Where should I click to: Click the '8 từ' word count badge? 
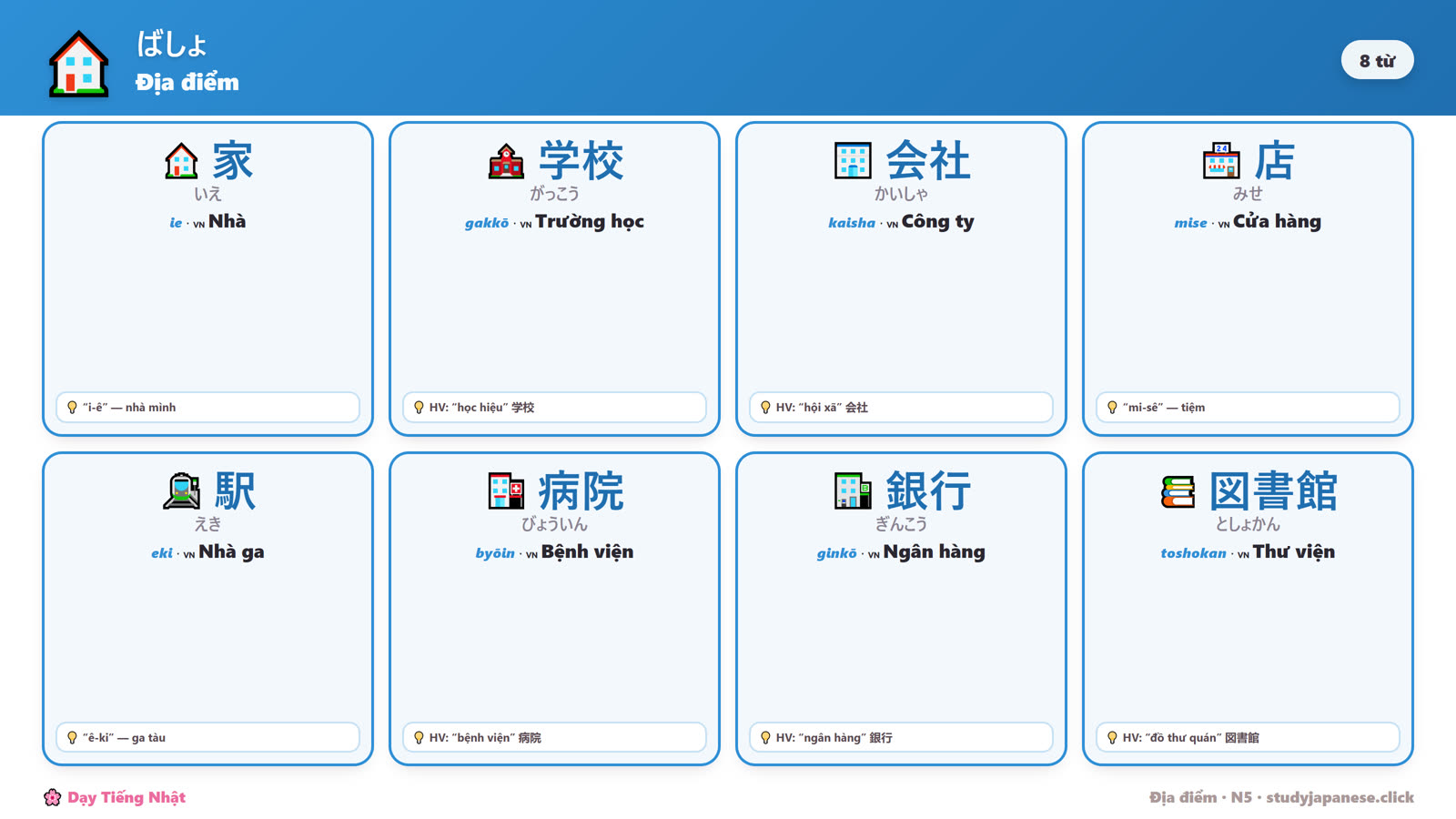[x=1377, y=60]
